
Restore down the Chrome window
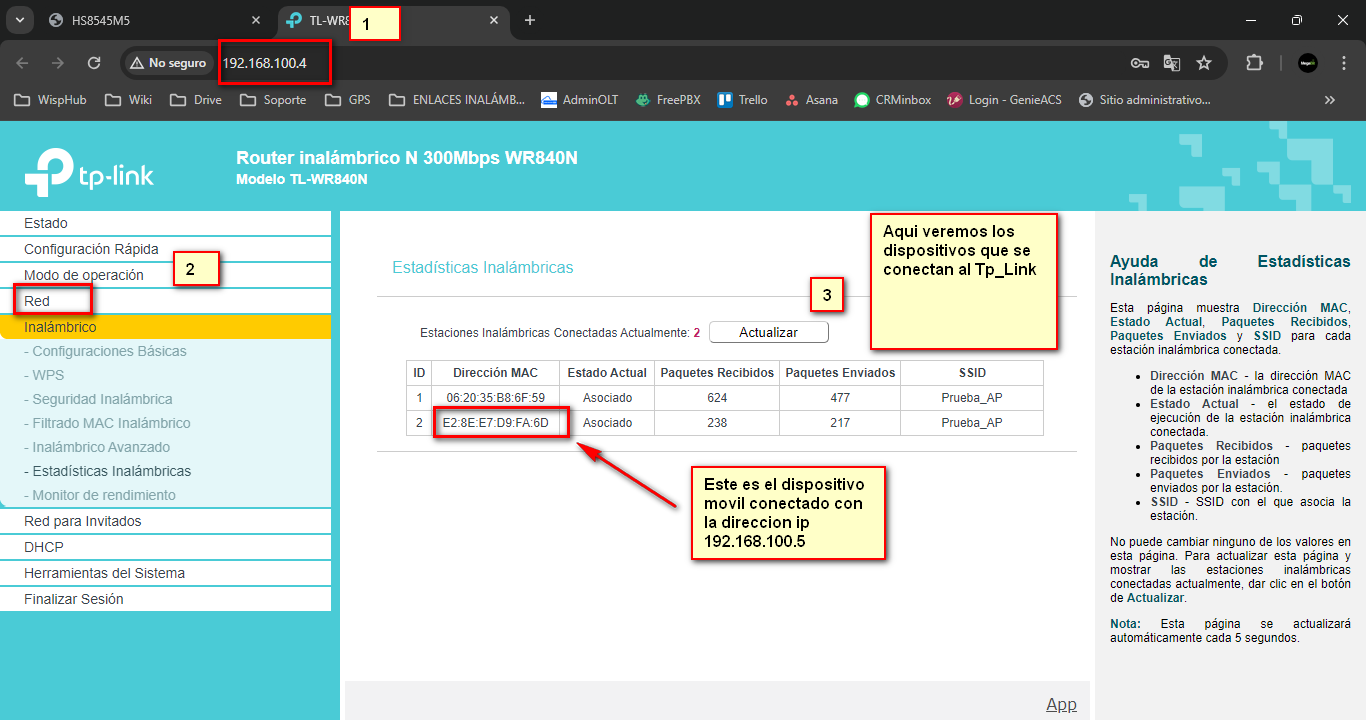coord(1297,20)
